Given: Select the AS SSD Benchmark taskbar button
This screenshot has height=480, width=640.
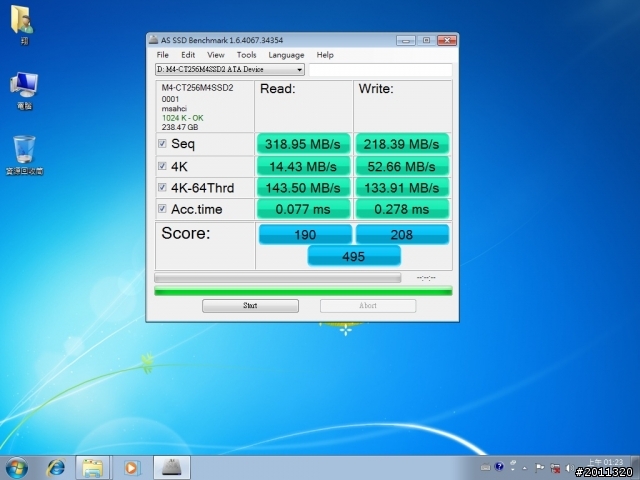Looking at the screenshot, I should [172, 468].
